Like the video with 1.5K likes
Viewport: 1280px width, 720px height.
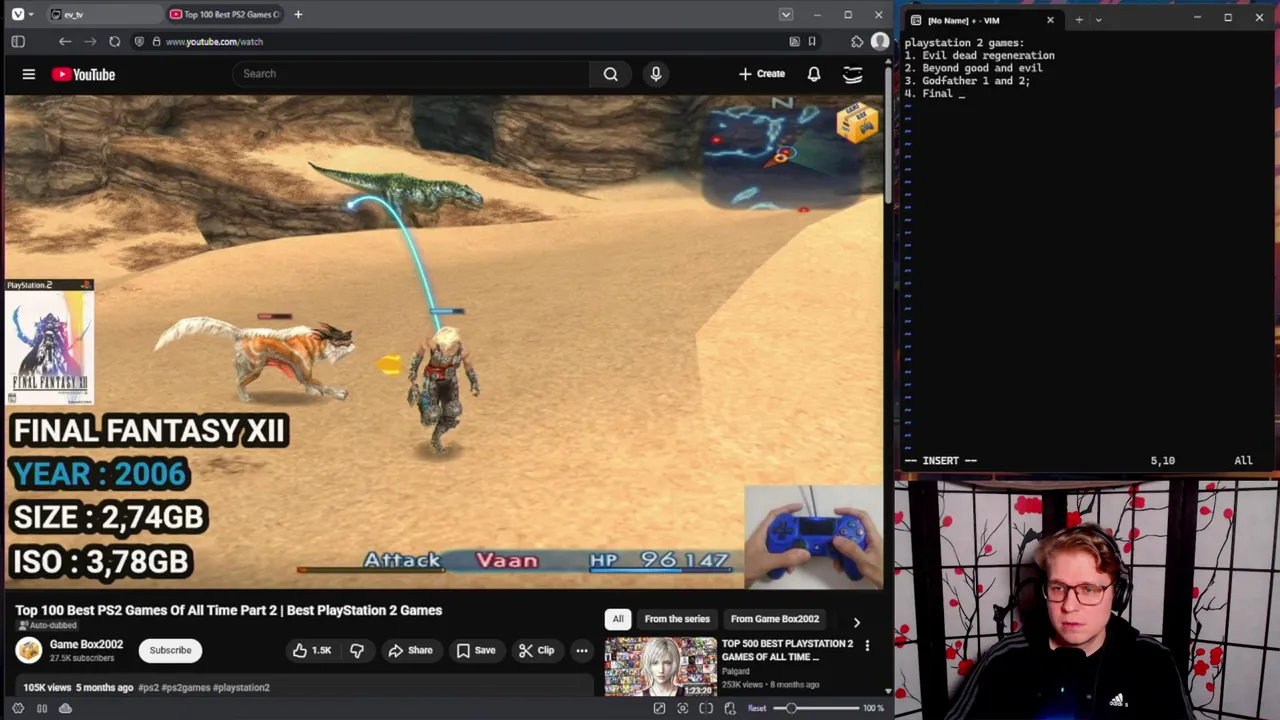(312, 650)
